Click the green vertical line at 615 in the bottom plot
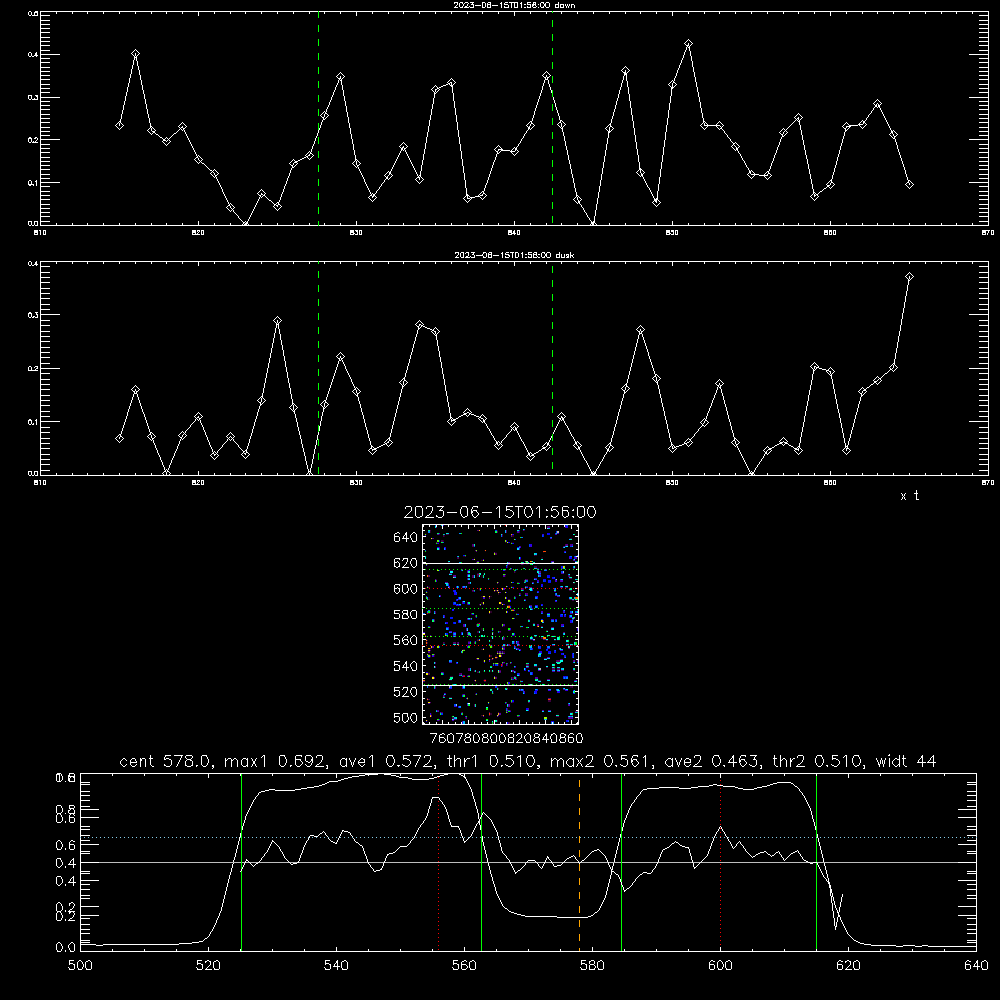Viewport: 1000px width, 1000px height. click(x=816, y=861)
